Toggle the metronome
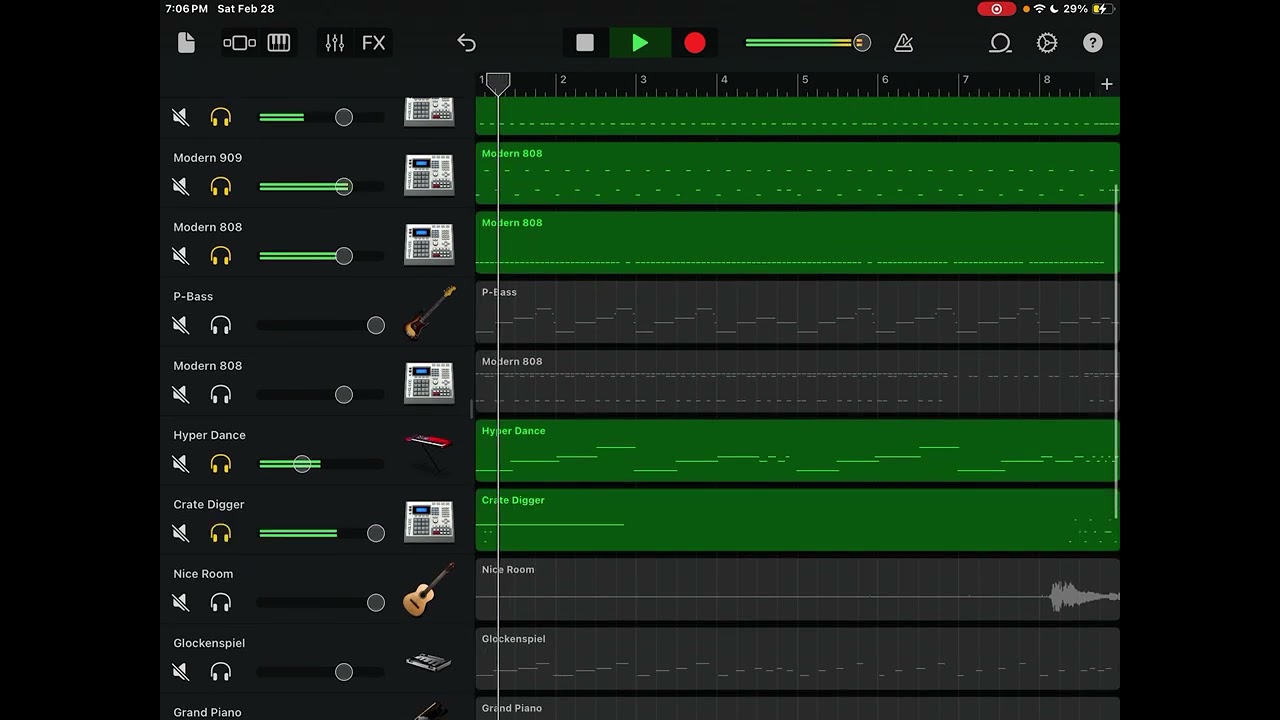Viewport: 1280px width, 720px height. pyautogui.click(x=903, y=43)
